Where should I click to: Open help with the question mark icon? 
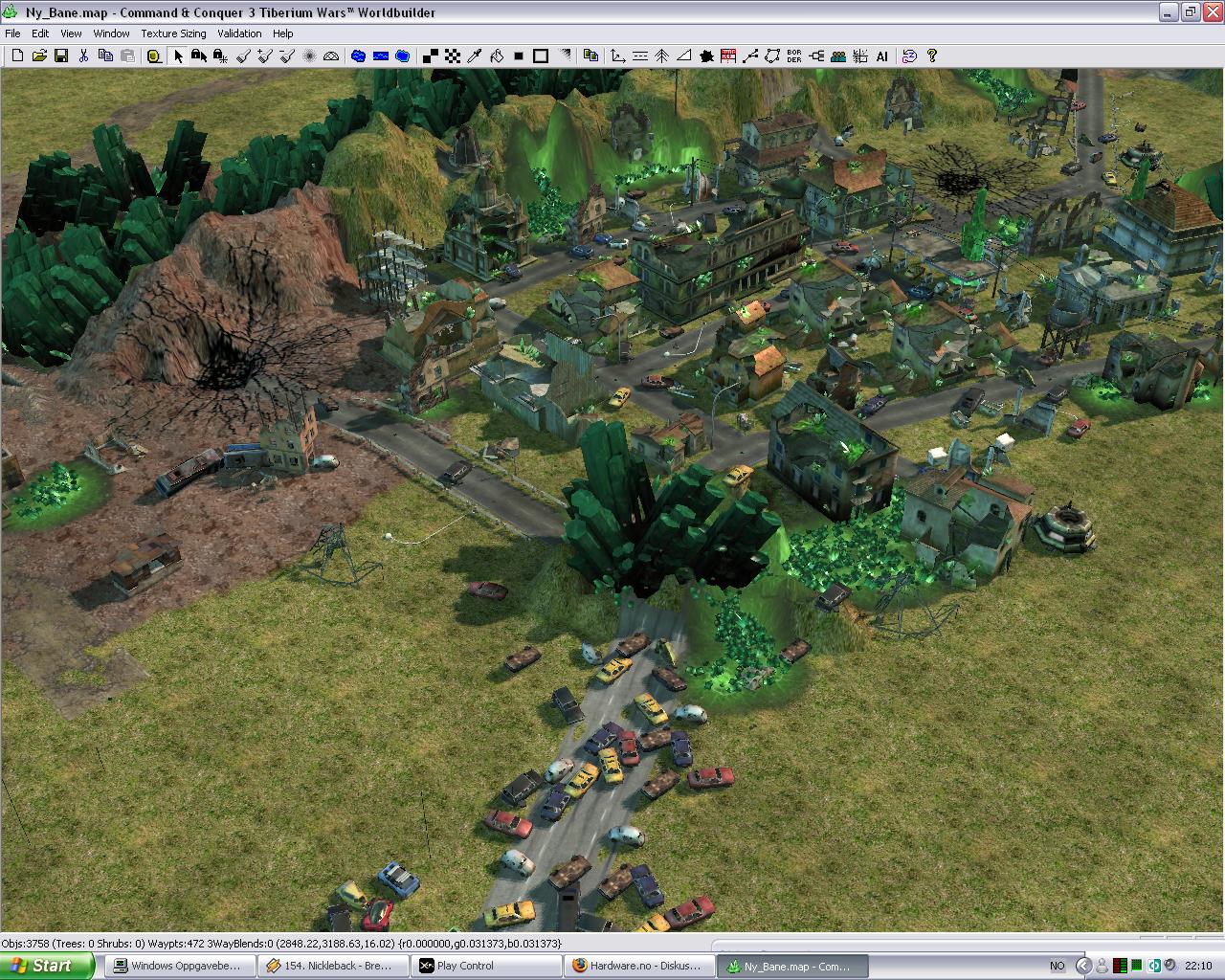pos(932,56)
